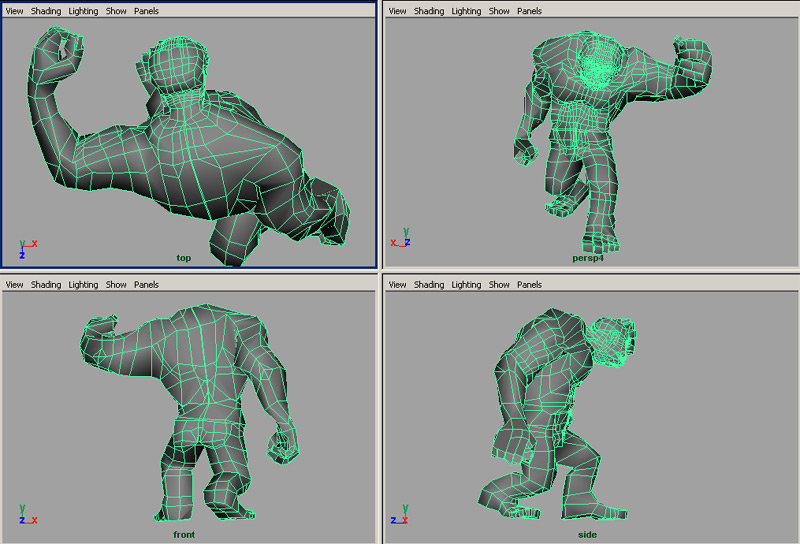Screen dimensions: 800x544
Task: Click the axis gizmo in the front viewport
Action: click(x=26, y=516)
